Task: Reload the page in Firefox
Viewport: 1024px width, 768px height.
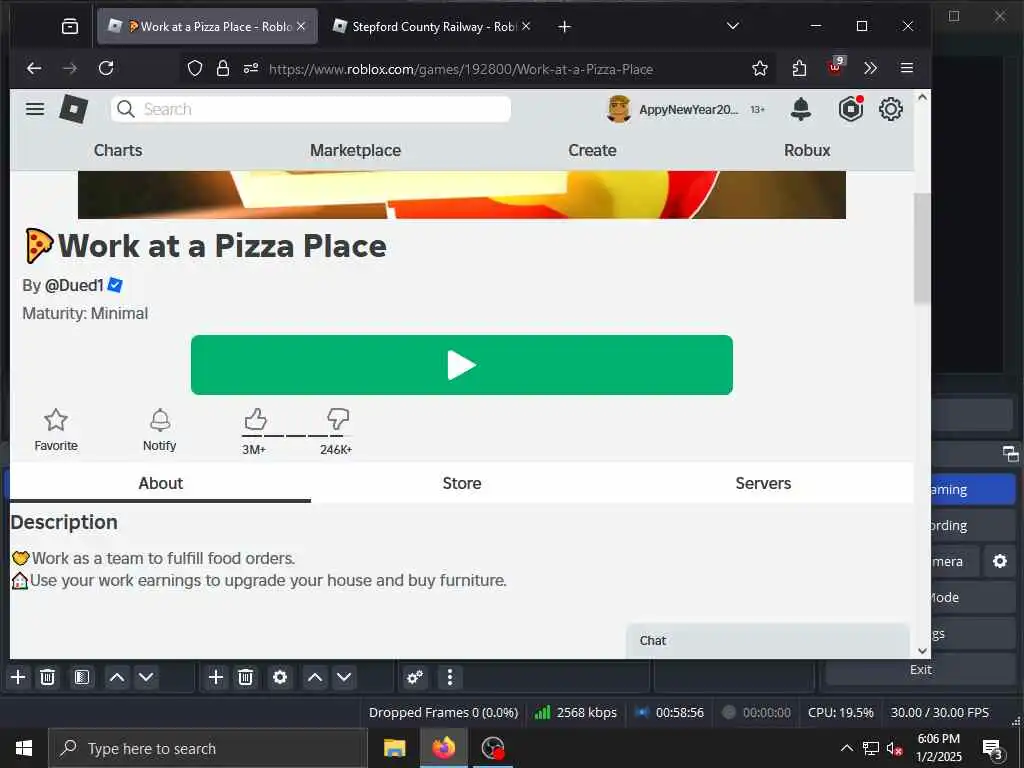Action: [x=106, y=69]
